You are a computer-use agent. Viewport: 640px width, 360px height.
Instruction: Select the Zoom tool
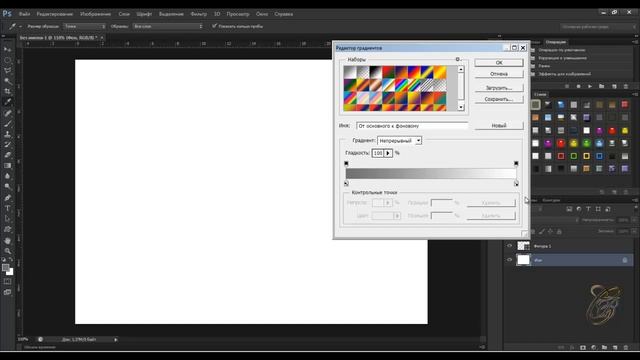pos(7,251)
